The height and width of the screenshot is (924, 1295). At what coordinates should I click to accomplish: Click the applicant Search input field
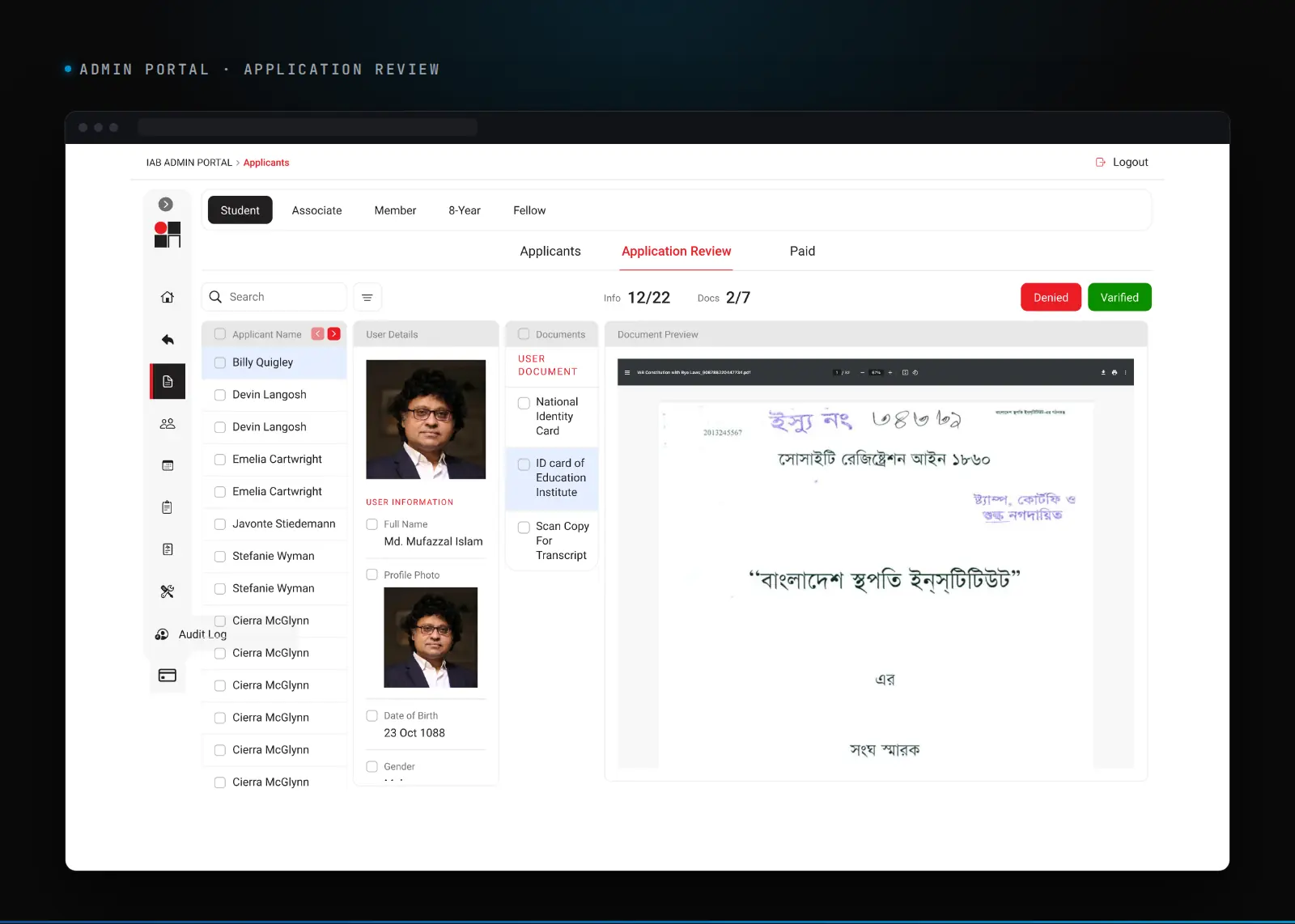(274, 297)
